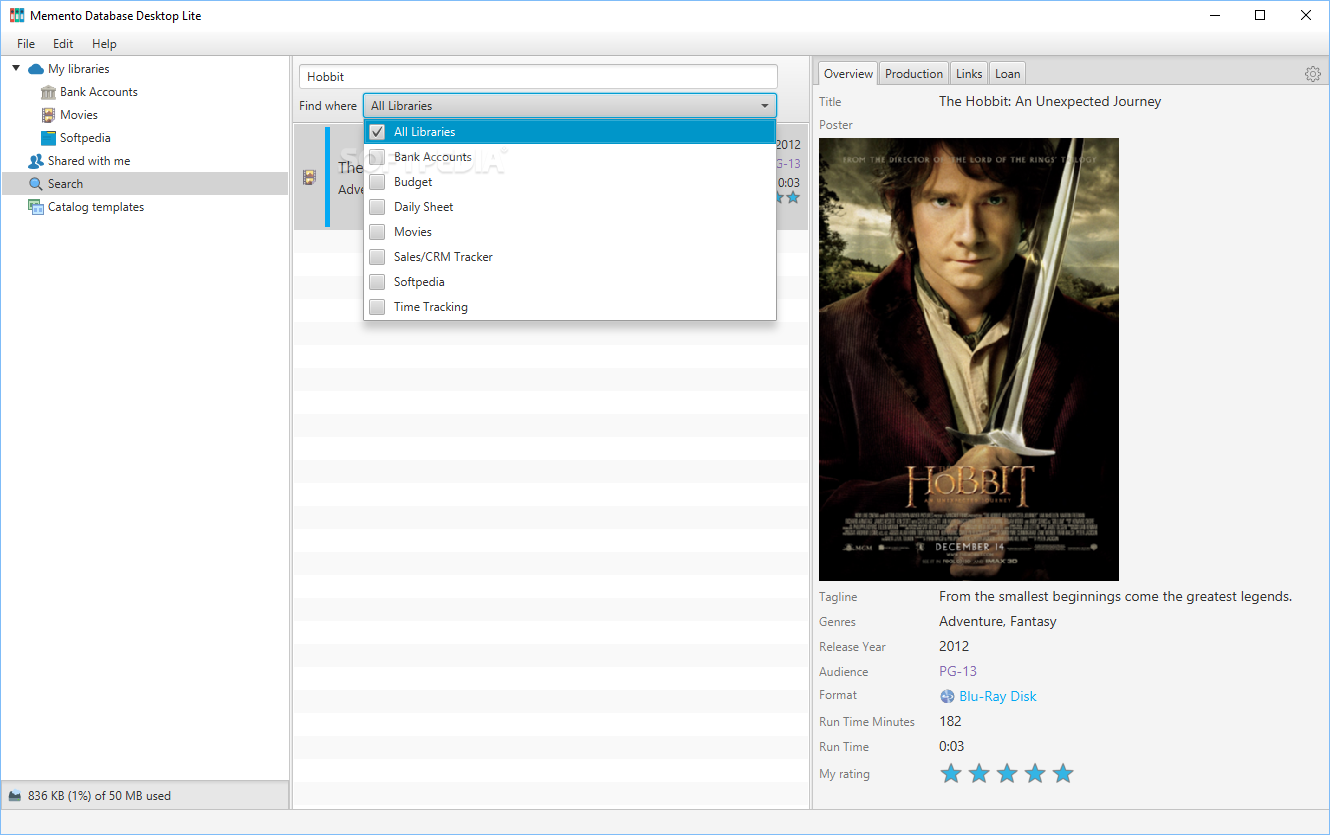The height and width of the screenshot is (835, 1330).
Task: Set My rating to five stars
Action: tap(1063, 773)
